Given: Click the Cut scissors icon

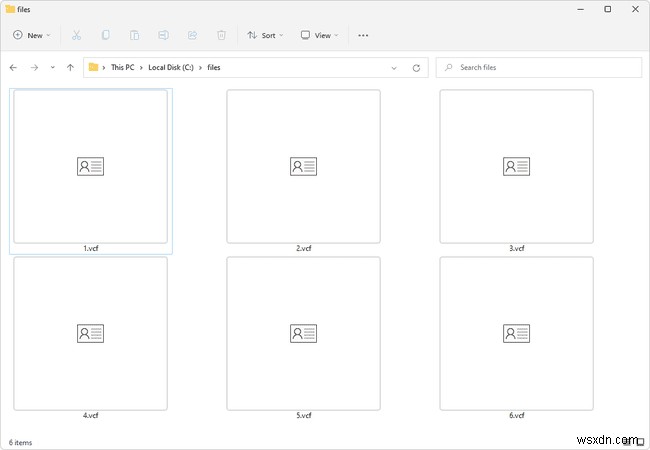Looking at the screenshot, I should (76, 35).
